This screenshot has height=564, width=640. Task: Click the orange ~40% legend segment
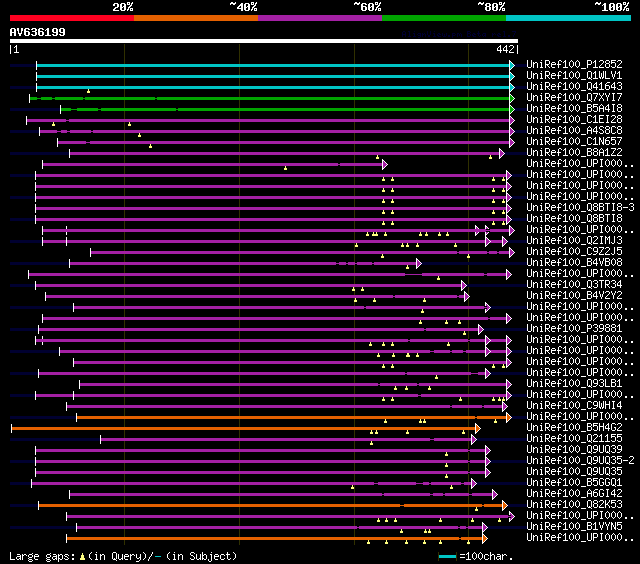tap(196, 18)
